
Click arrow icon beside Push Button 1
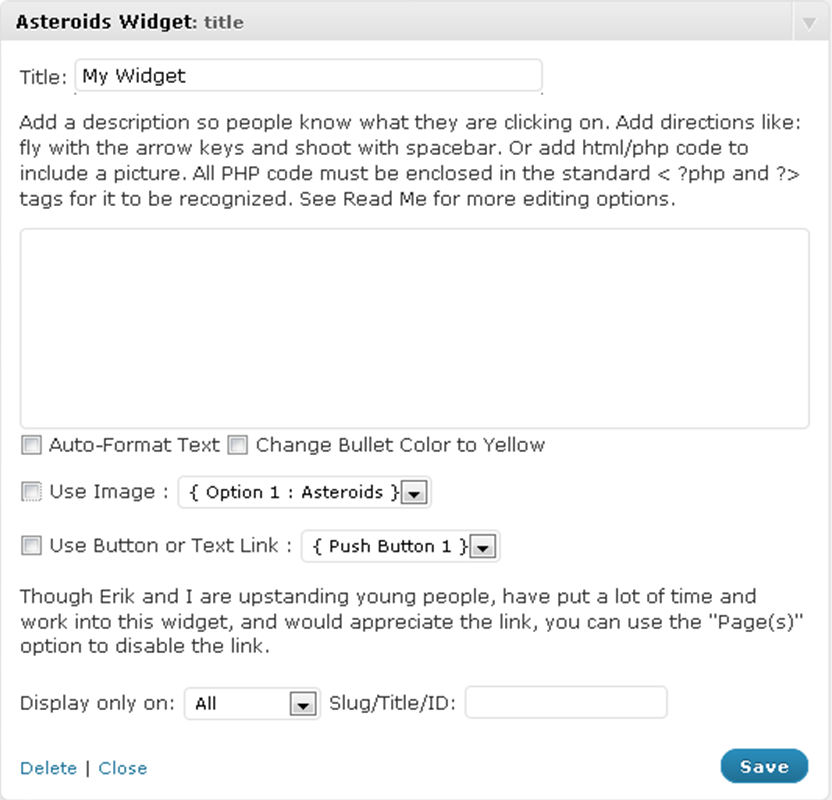483,546
